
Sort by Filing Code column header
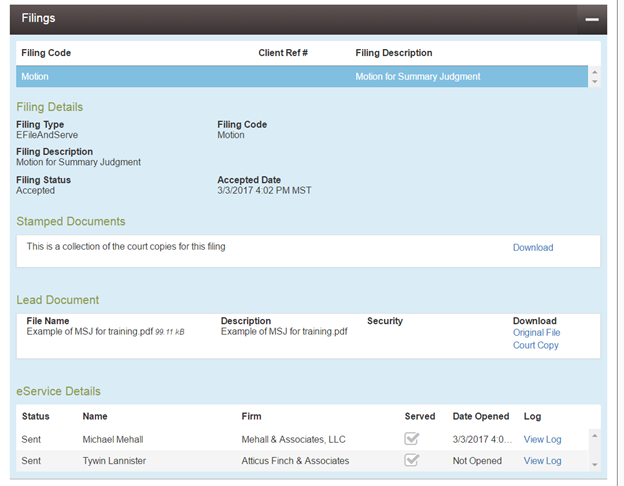click(46, 53)
